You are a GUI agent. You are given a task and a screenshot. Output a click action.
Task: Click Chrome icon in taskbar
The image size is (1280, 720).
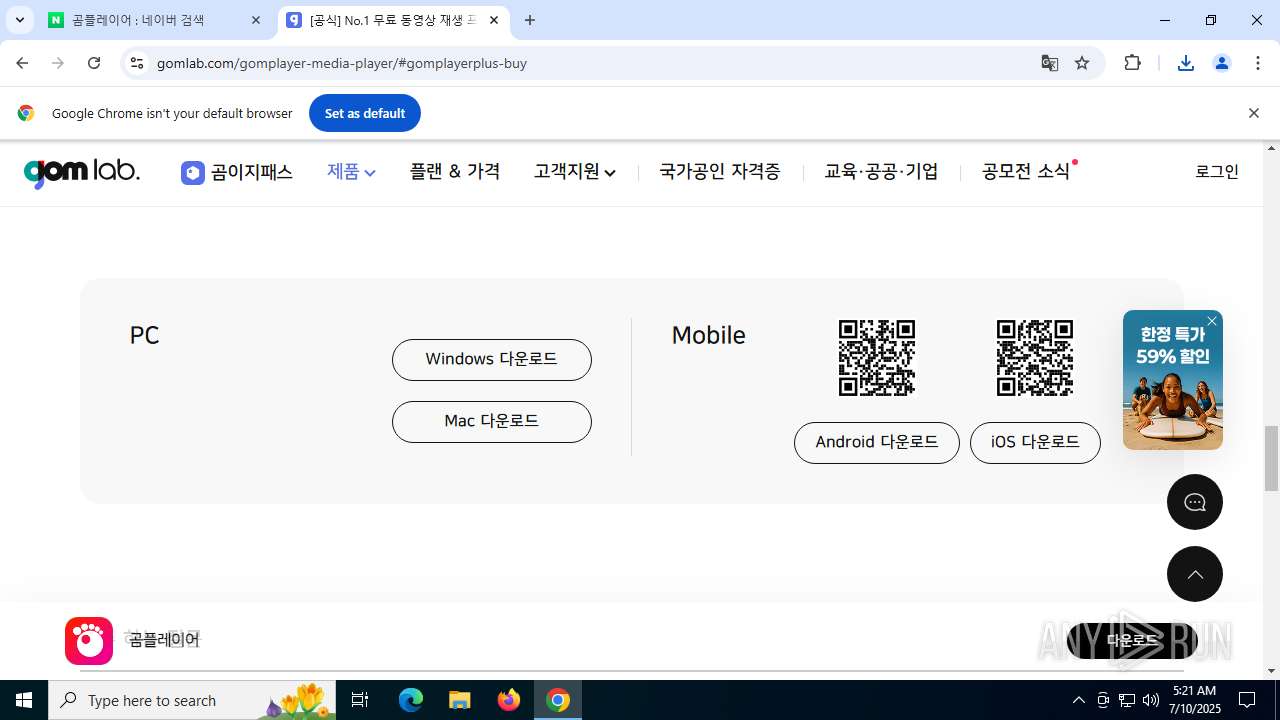pos(558,700)
